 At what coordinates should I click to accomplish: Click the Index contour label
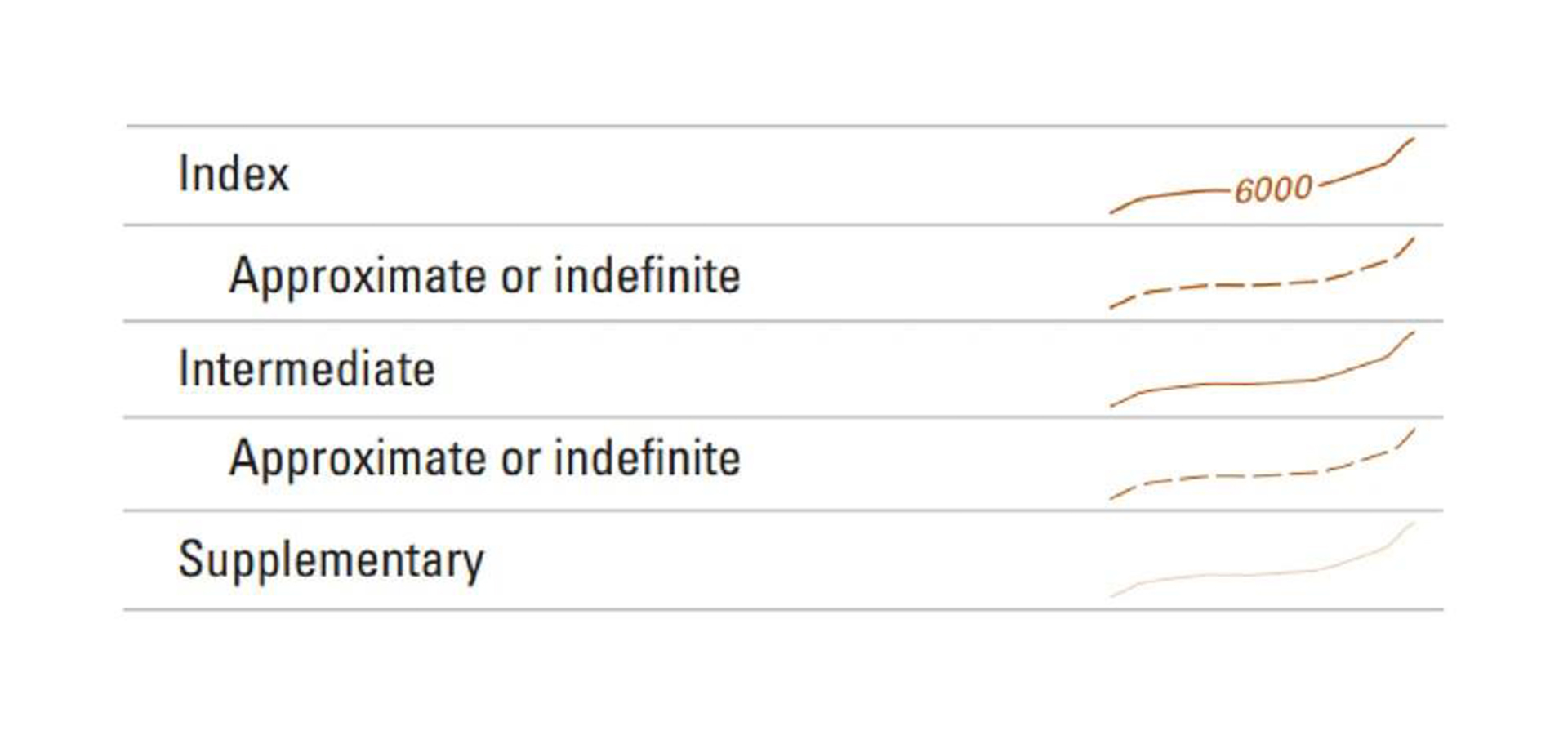tap(234, 173)
